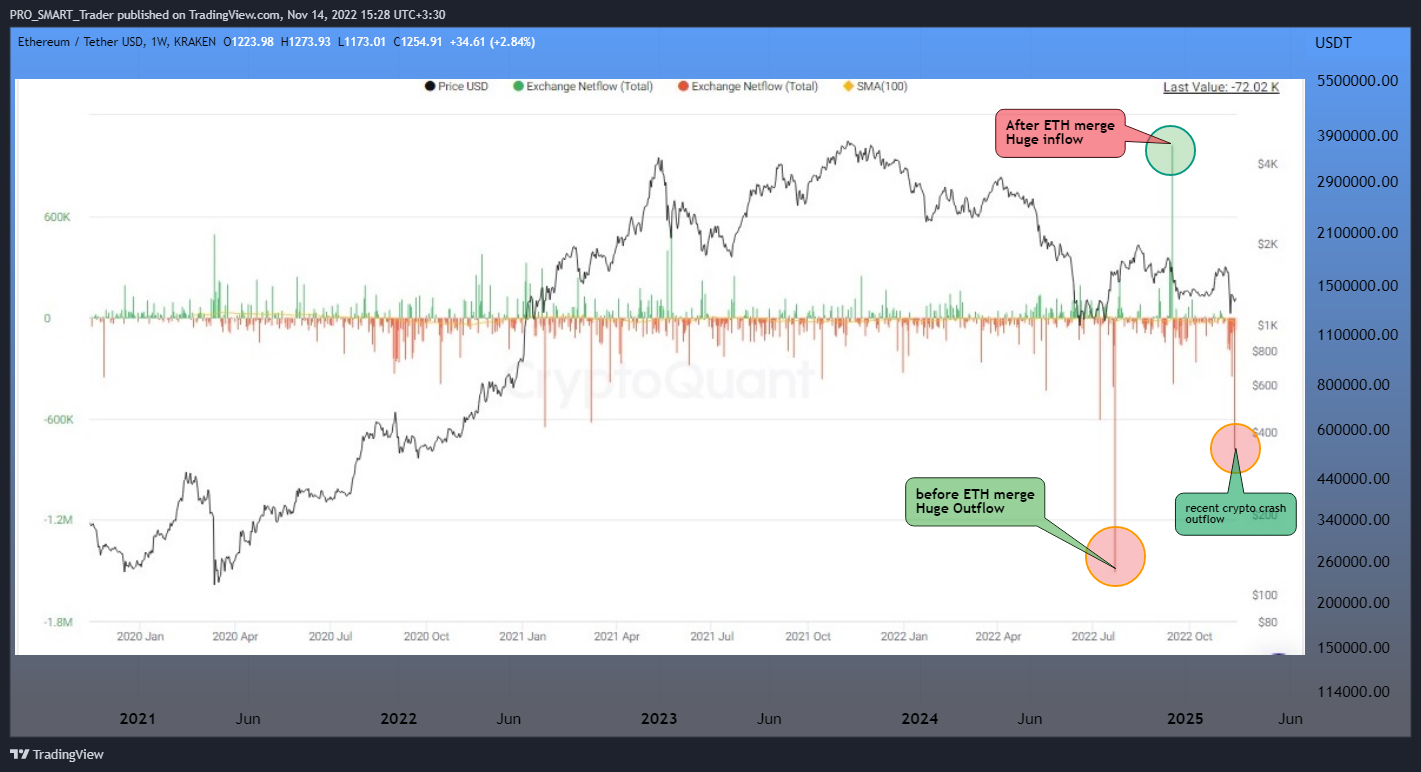Click the 2024 year on bottom time axis
Image resolution: width=1421 pixels, height=772 pixels.
click(x=919, y=719)
